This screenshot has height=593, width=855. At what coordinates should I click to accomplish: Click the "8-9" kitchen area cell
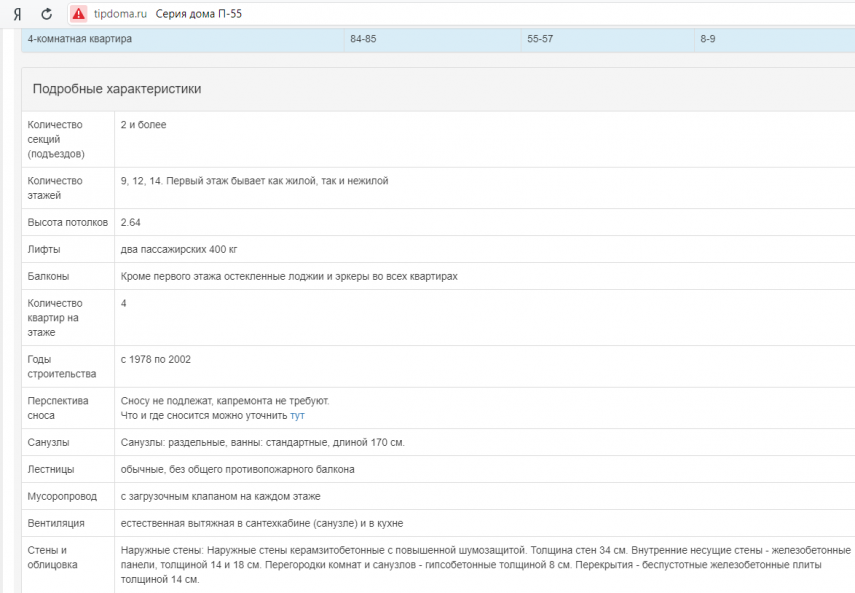pos(707,38)
